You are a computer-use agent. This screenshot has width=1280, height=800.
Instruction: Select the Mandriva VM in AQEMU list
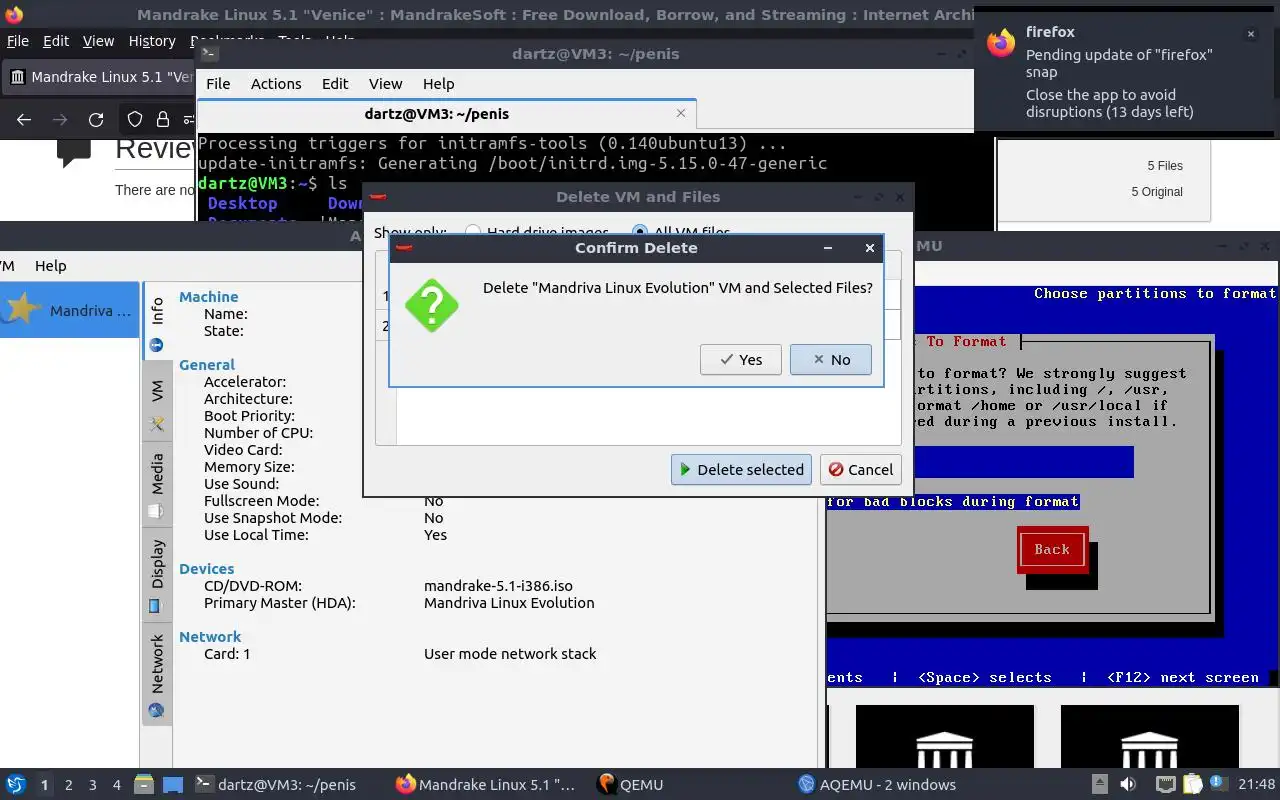pyautogui.click(x=69, y=310)
